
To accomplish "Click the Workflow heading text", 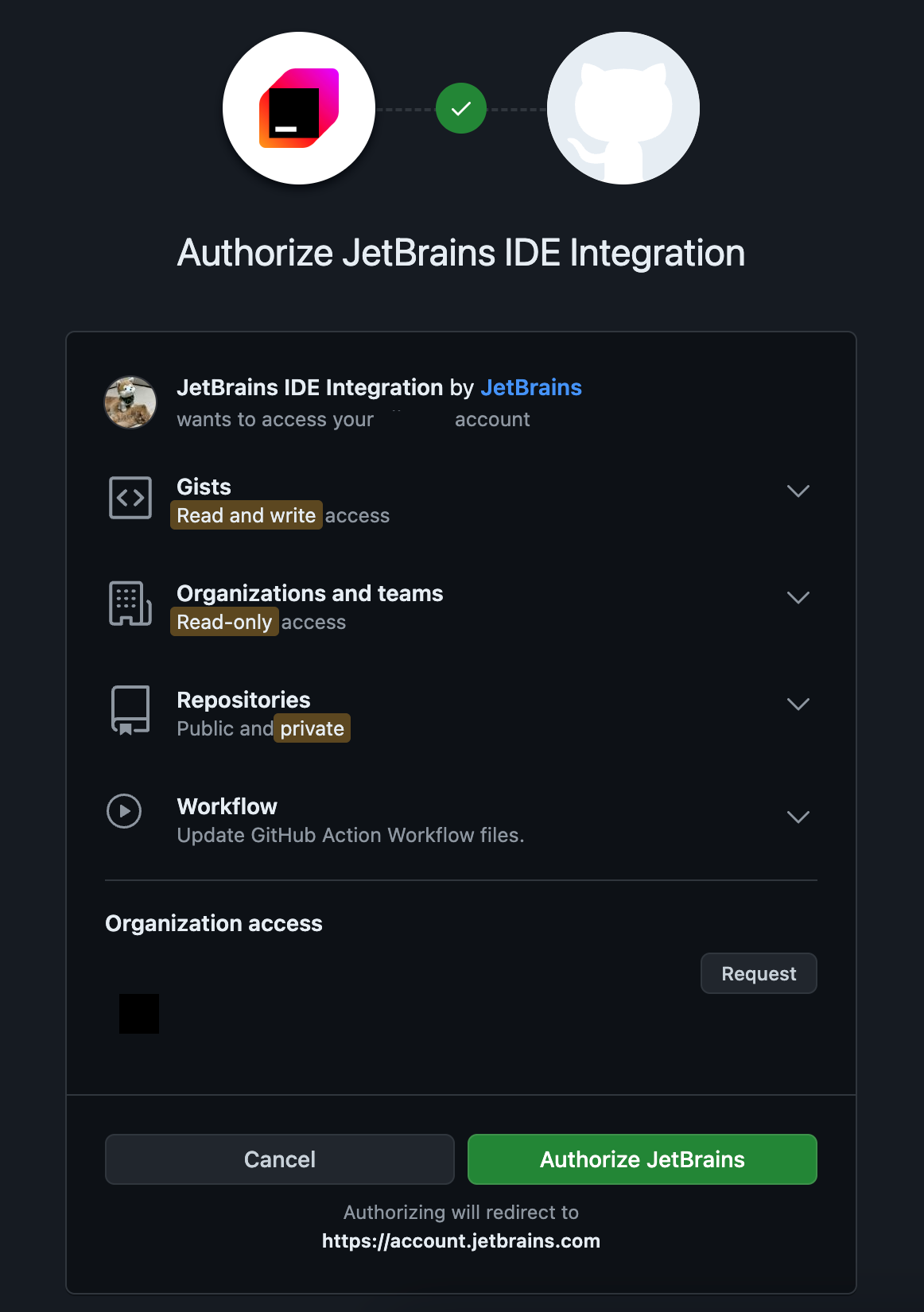I will click(227, 806).
